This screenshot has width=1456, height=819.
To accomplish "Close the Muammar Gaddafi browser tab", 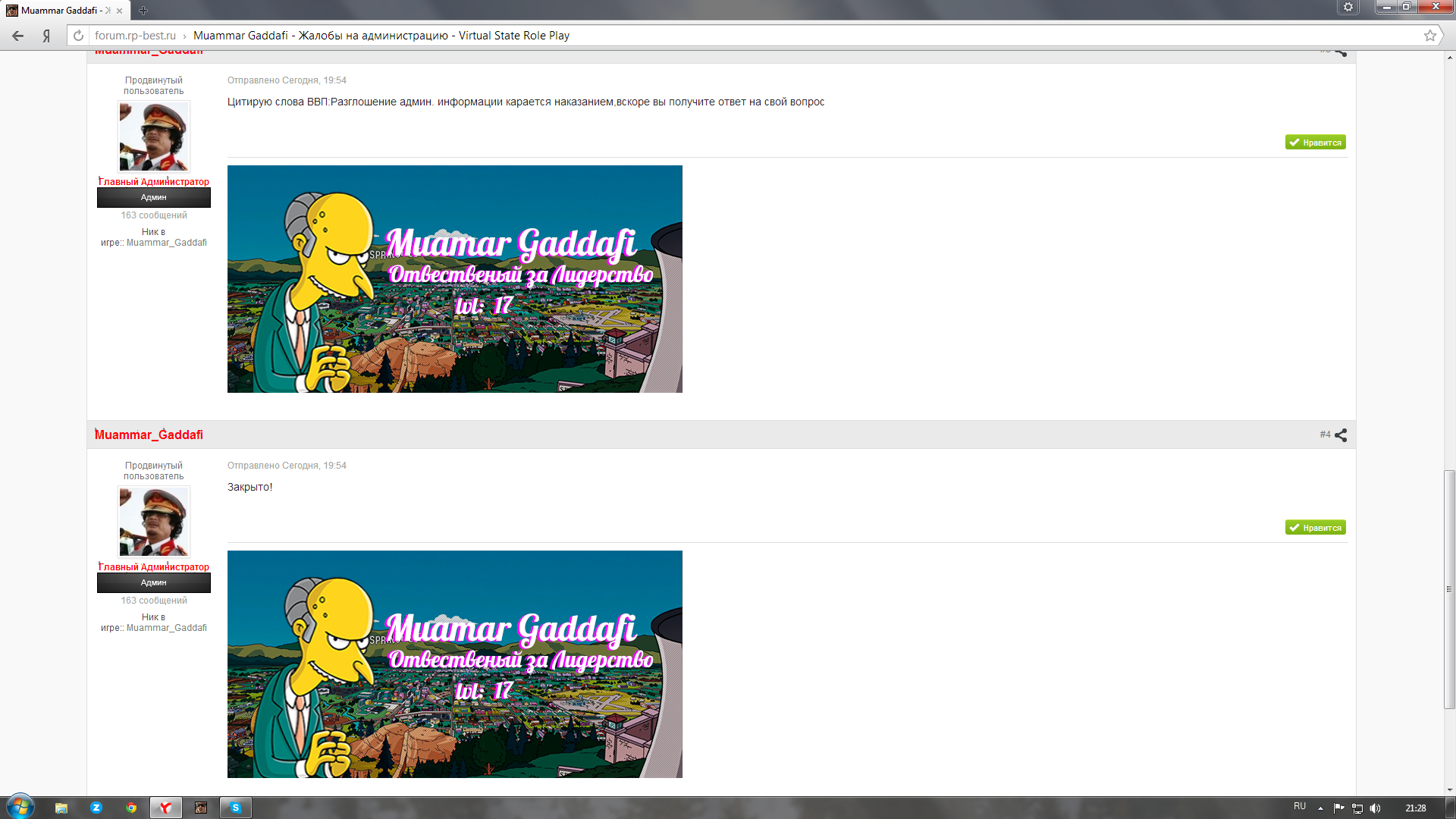I will click(x=119, y=11).
